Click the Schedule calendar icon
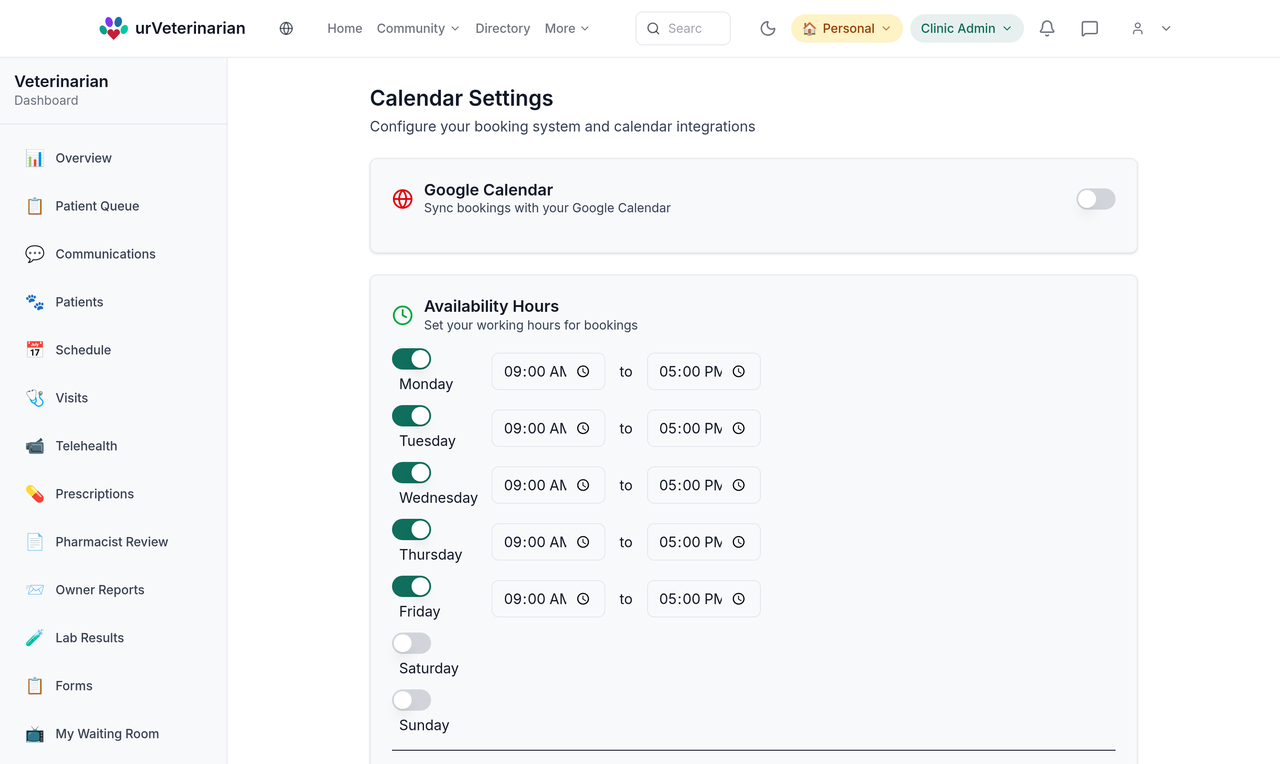The height and width of the screenshot is (764, 1280). (x=35, y=350)
